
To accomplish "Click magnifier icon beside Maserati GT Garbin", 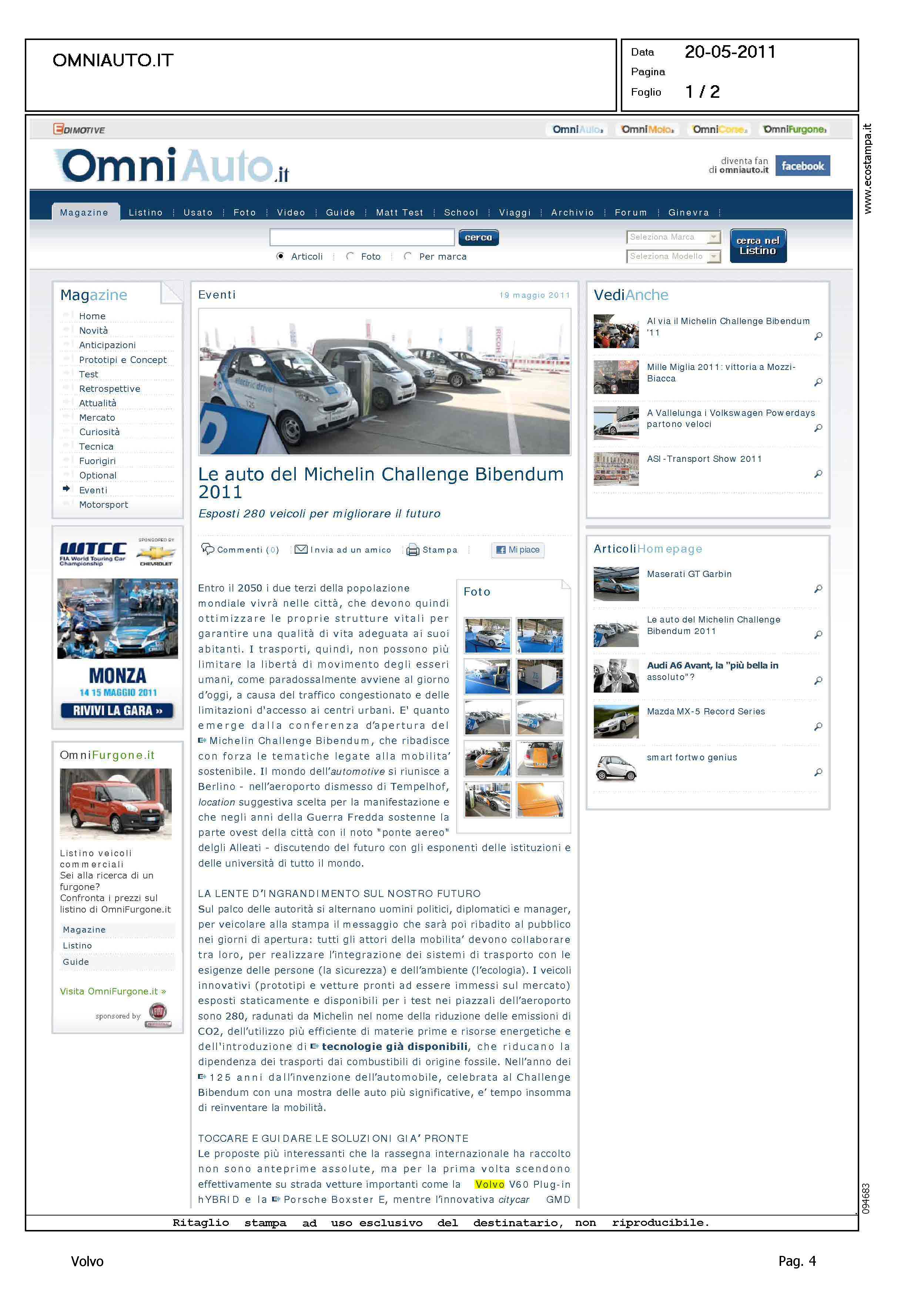I will (x=818, y=589).
